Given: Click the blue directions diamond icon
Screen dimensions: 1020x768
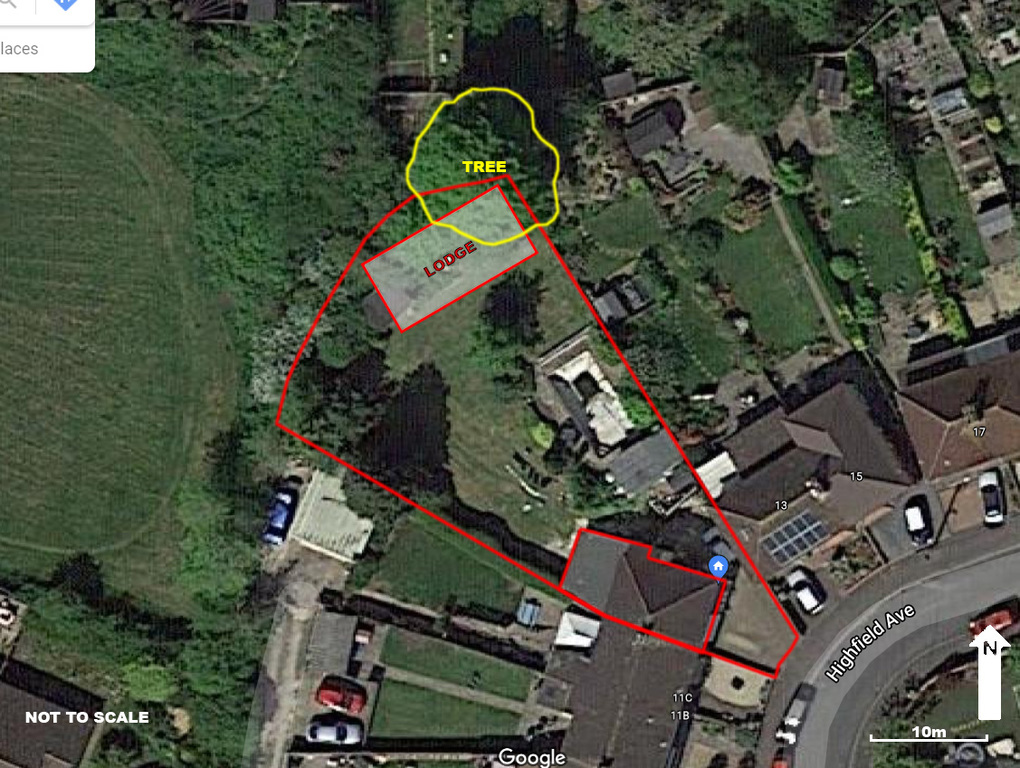Looking at the screenshot, I should 65,3.
